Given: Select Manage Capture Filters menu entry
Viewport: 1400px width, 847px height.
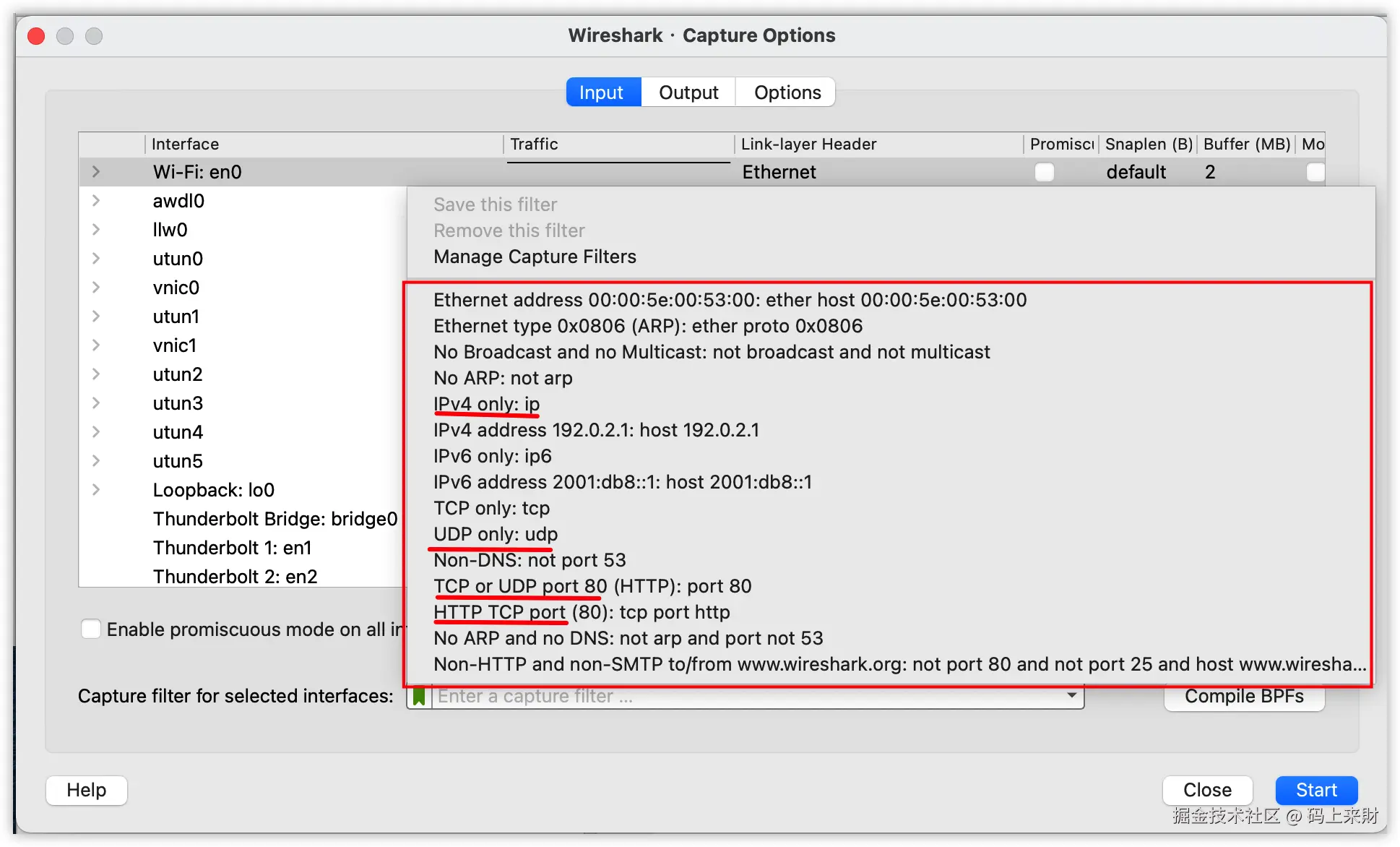Looking at the screenshot, I should [x=535, y=257].
